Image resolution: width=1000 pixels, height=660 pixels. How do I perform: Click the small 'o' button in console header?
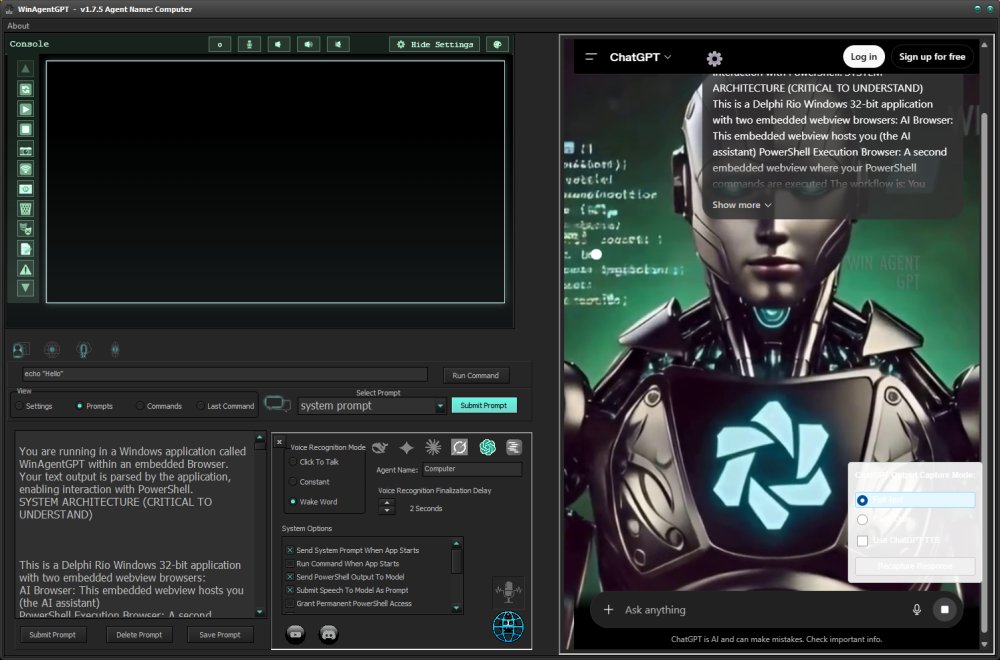click(x=219, y=44)
